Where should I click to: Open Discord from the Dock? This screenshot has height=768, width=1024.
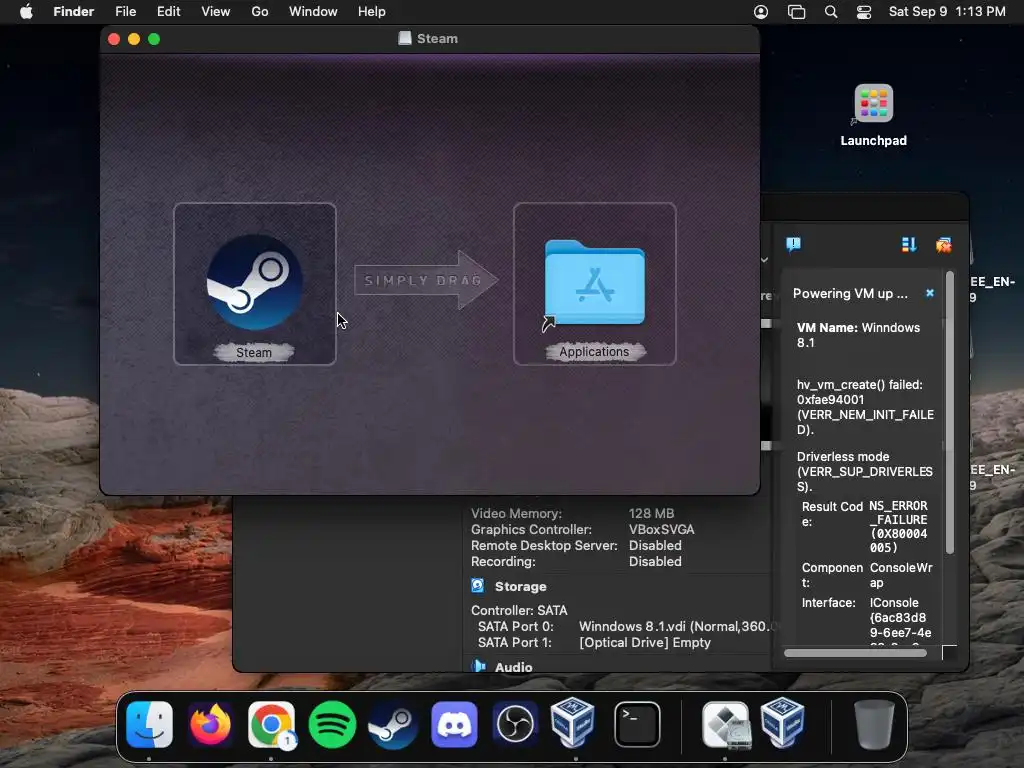pyautogui.click(x=454, y=724)
